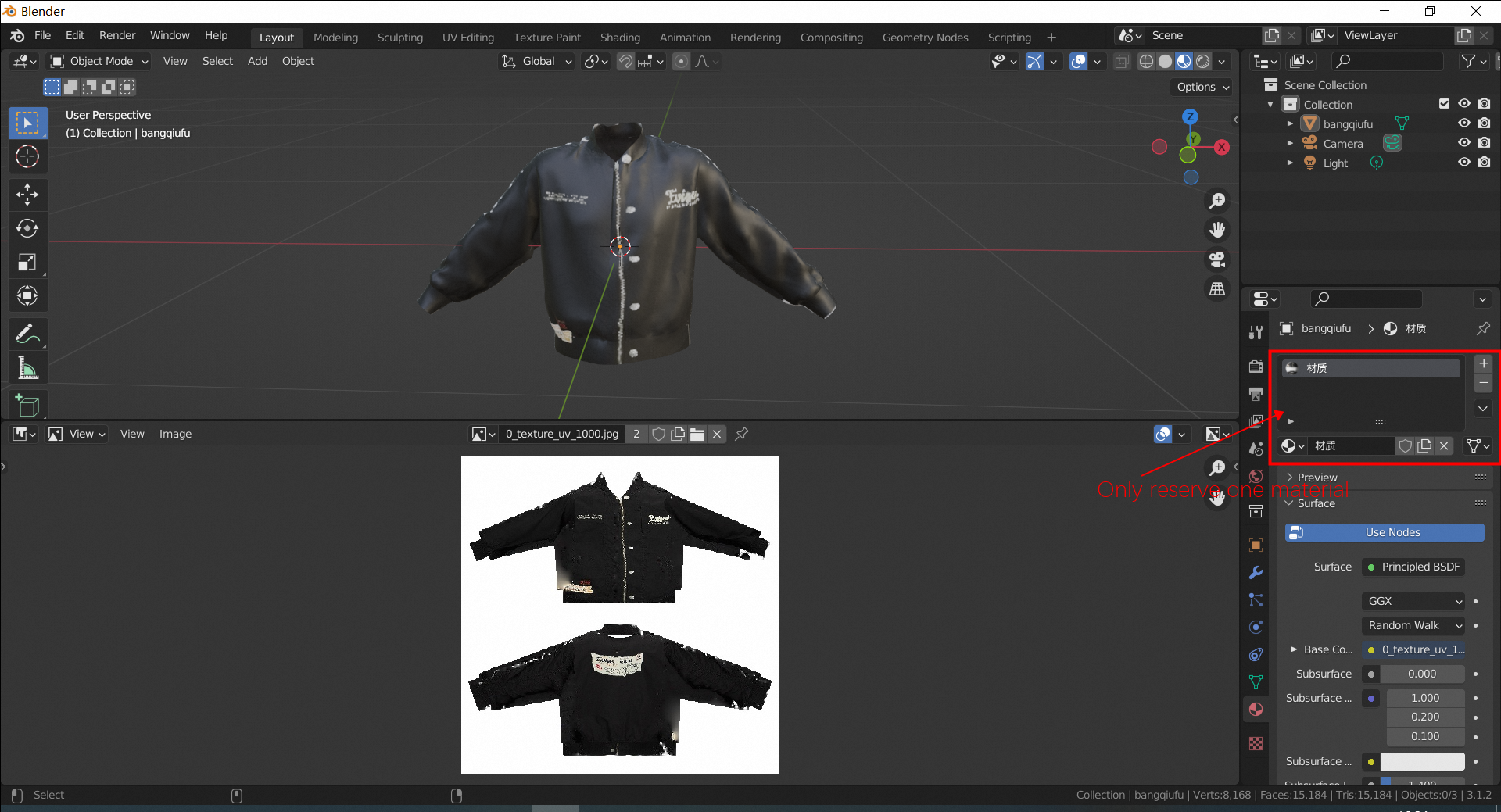
Task: Open the Modifier properties wrench tab
Action: point(1256,572)
